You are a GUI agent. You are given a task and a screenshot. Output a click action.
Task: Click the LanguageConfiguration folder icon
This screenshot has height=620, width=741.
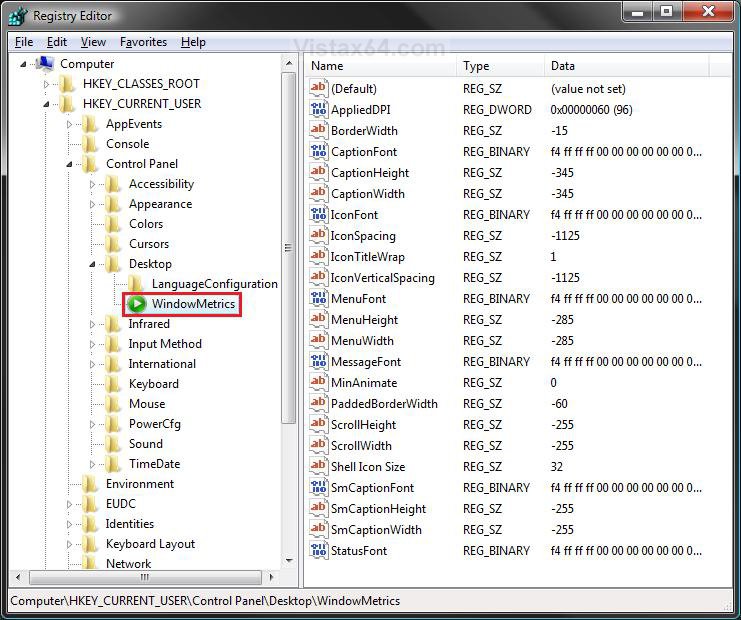[x=136, y=284]
